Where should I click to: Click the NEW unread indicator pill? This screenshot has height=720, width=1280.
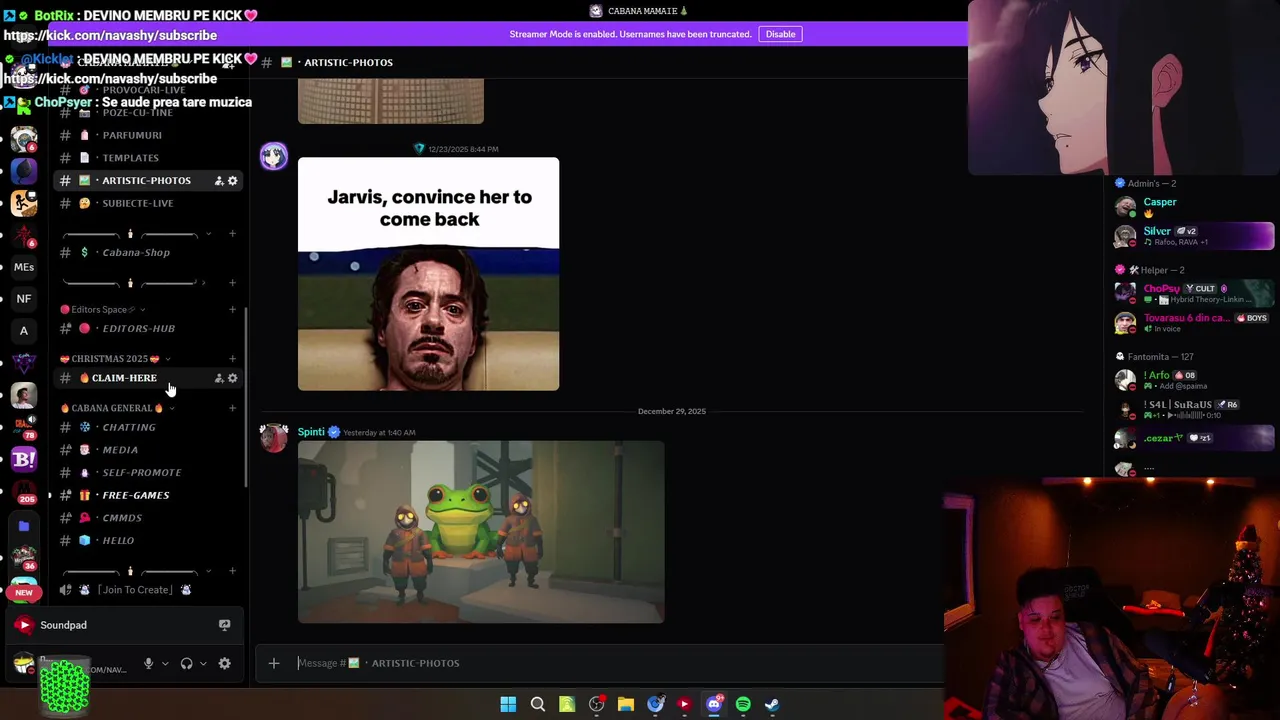[24, 592]
